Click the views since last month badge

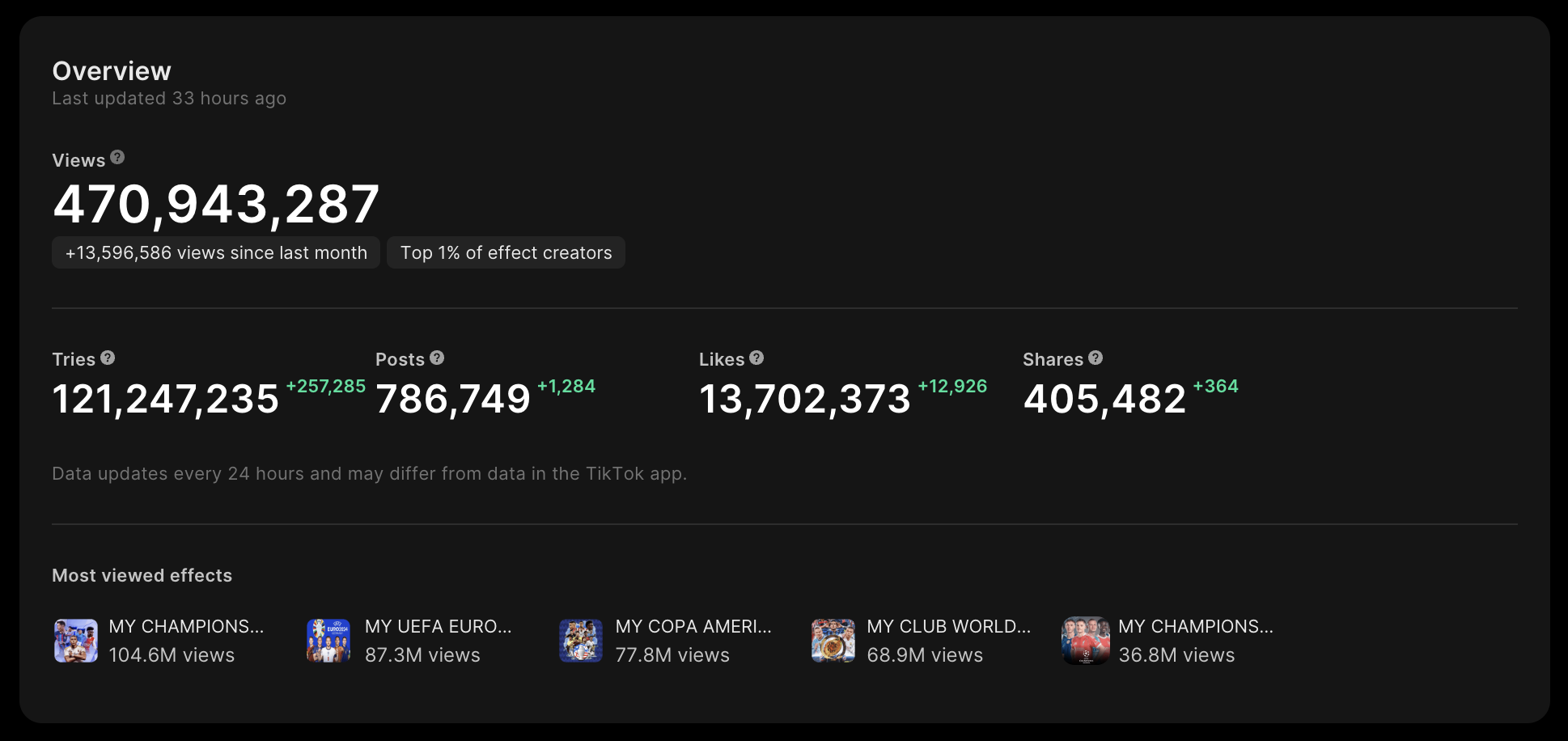tap(216, 253)
